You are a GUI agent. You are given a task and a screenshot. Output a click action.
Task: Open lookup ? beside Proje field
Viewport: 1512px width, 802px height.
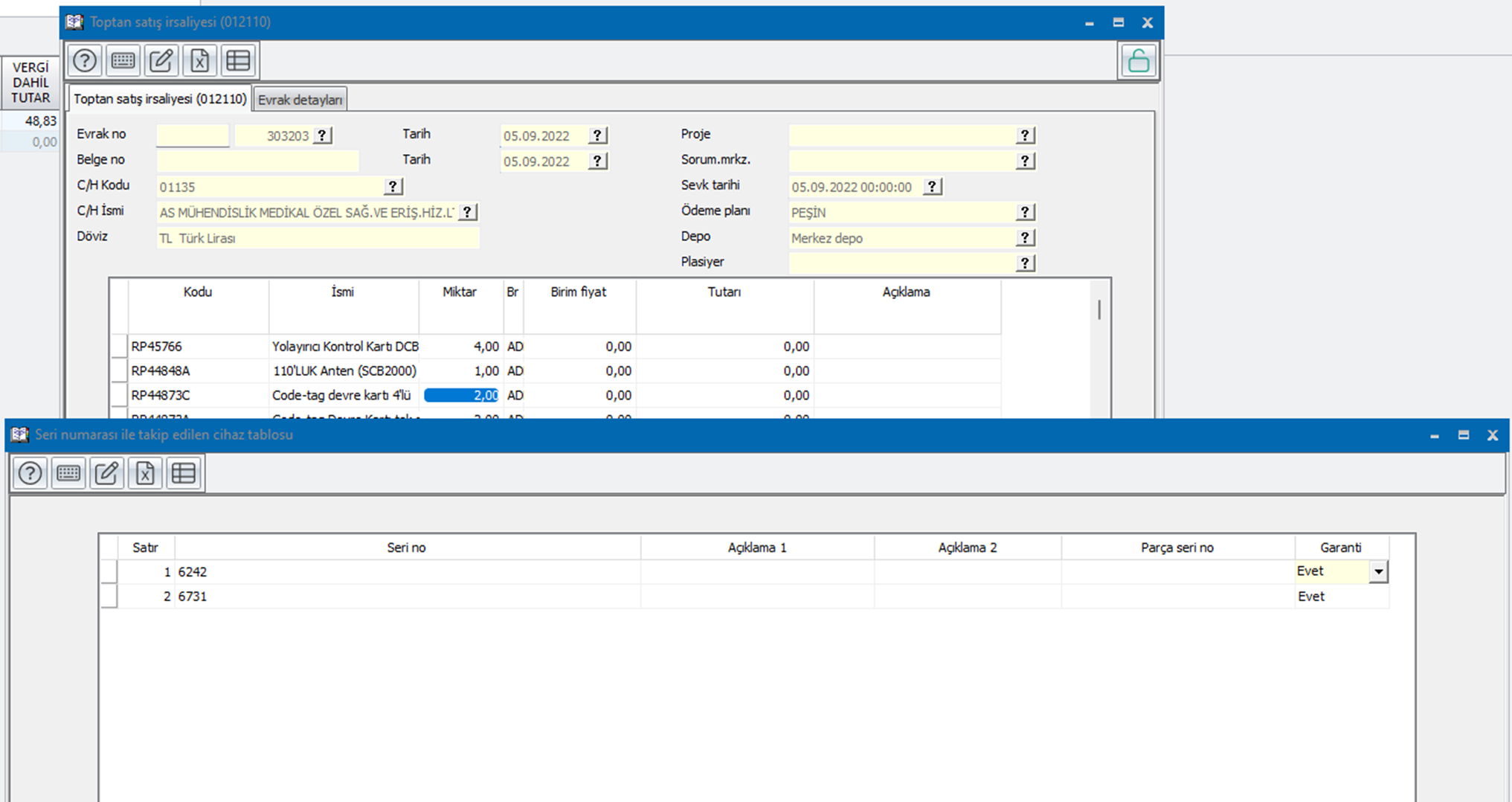(x=1025, y=135)
